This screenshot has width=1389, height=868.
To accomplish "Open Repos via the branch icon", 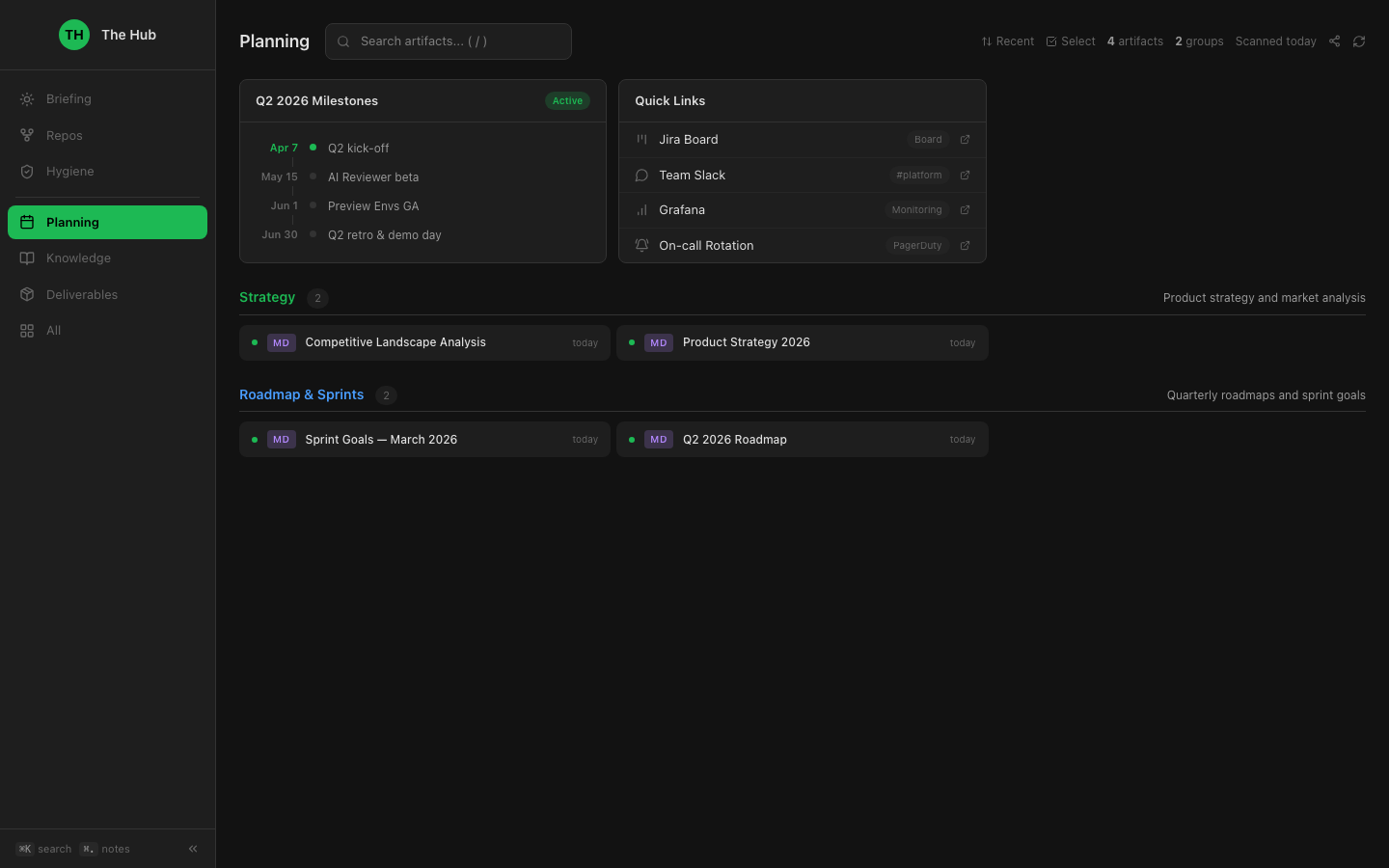I will (27, 135).
